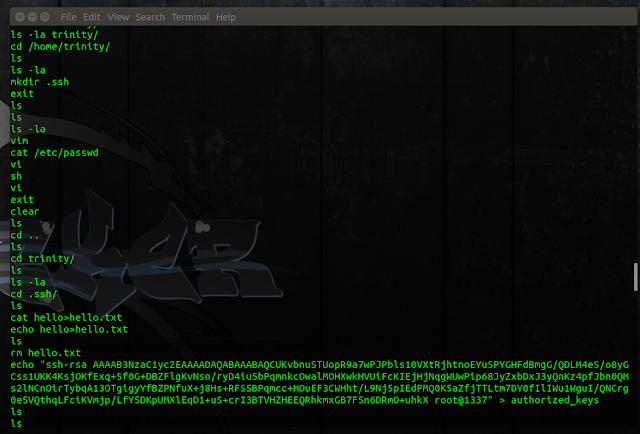Open the Search menu
The image size is (640, 434).
tap(150, 17)
